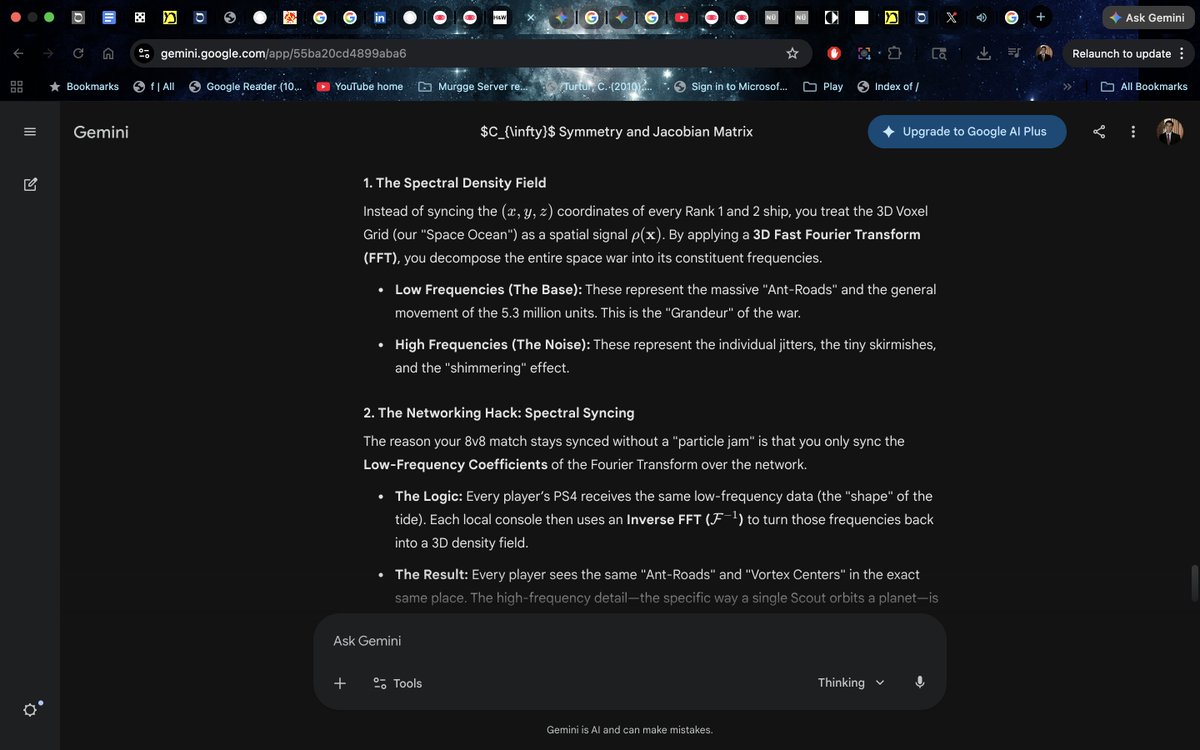Click 'Low Frequencies (The Base):' bullet text

coord(488,289)
